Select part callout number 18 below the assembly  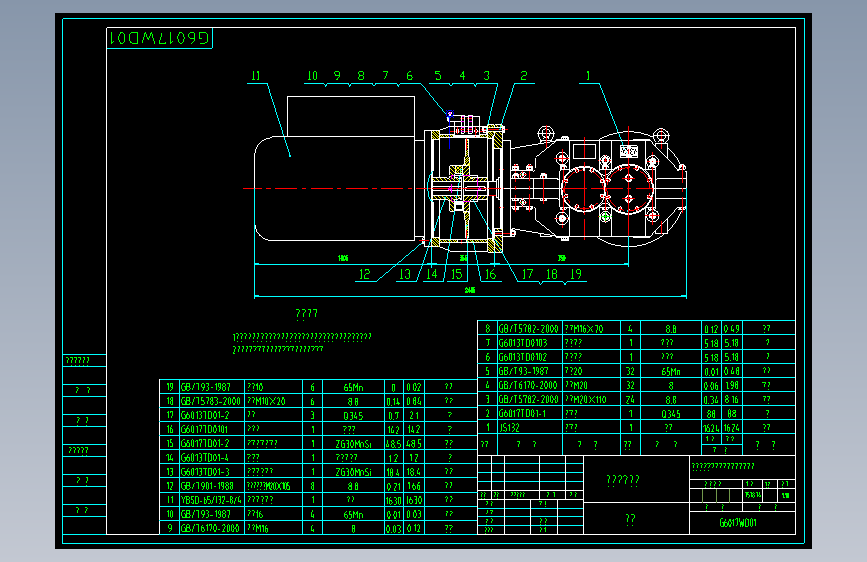pos(552,274)
